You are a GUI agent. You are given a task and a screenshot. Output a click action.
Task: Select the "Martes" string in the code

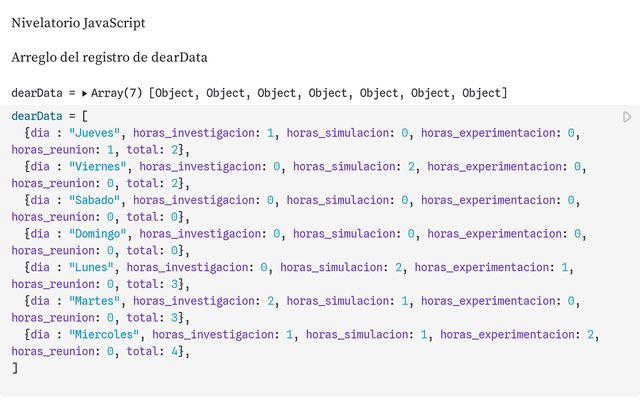pos(94,301)
